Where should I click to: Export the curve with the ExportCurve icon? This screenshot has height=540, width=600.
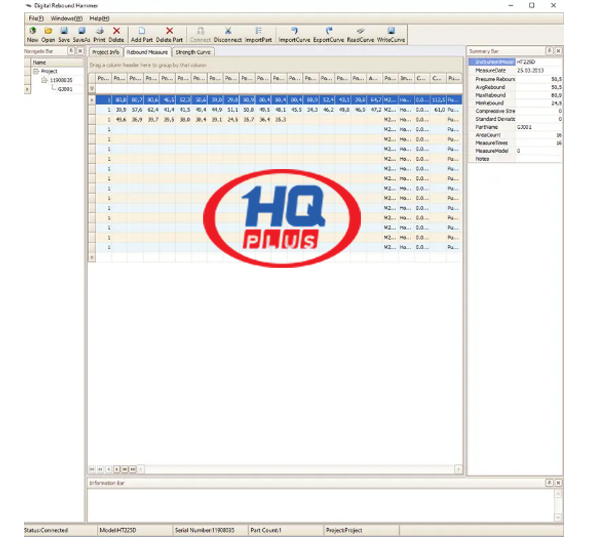(x=329, y=35)
